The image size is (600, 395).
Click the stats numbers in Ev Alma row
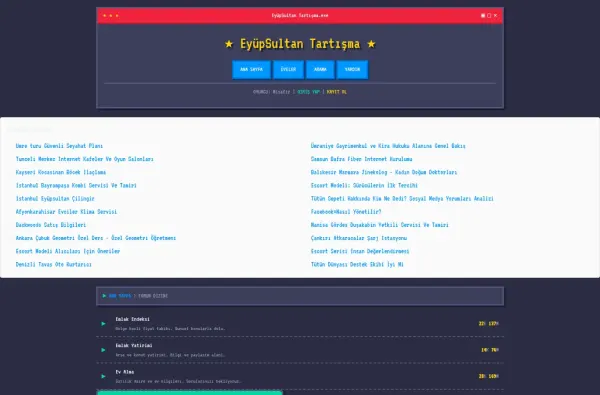(x=489, y=376)
